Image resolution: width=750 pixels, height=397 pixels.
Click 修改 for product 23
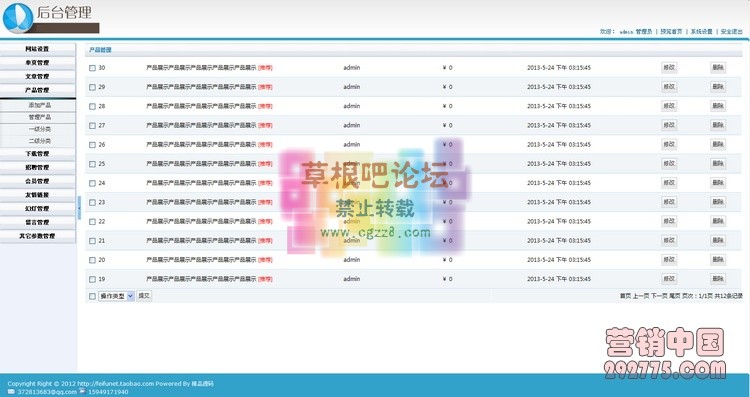point(669,202)
